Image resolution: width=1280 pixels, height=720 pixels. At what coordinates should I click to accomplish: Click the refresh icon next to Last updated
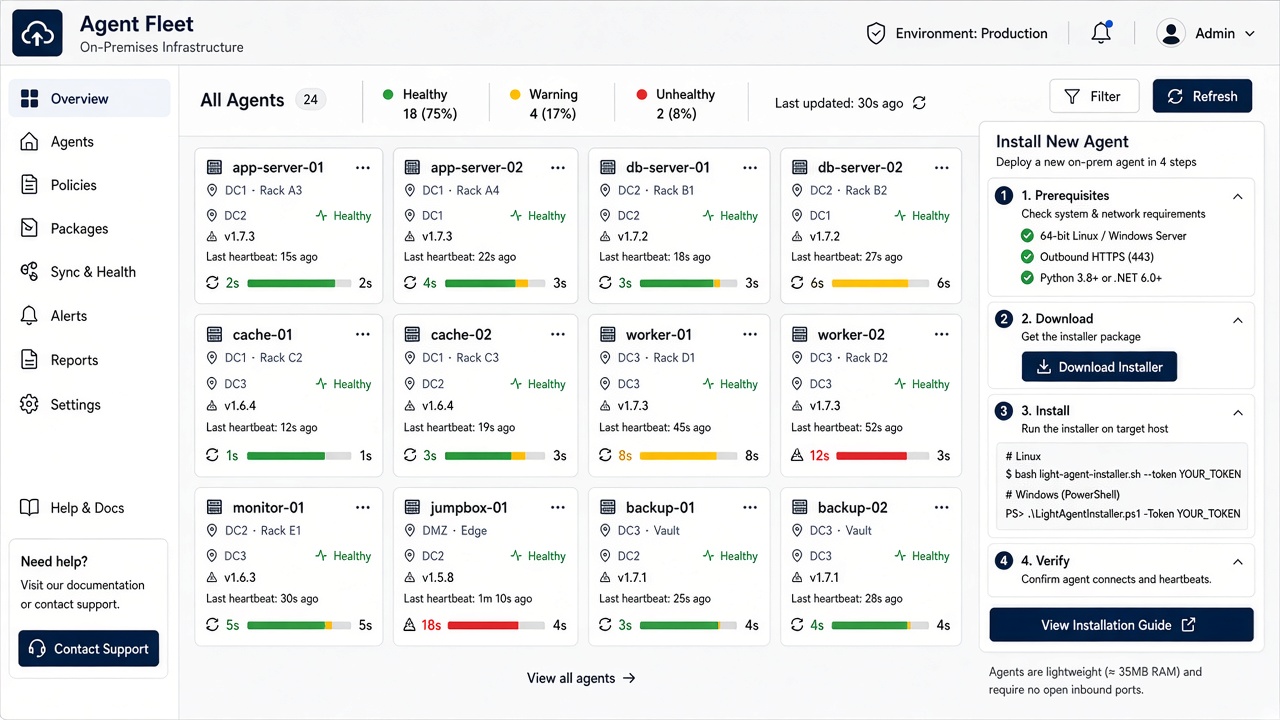tap(919, 103)
